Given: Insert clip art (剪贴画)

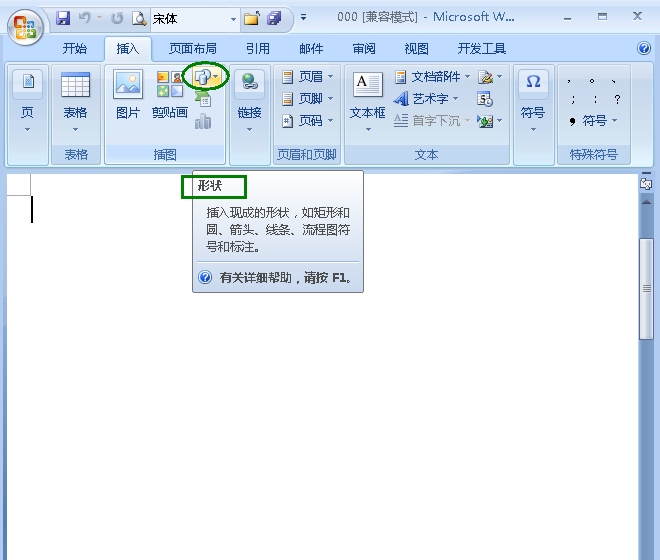Looking at the screenshot, I should tap(170, 94).
